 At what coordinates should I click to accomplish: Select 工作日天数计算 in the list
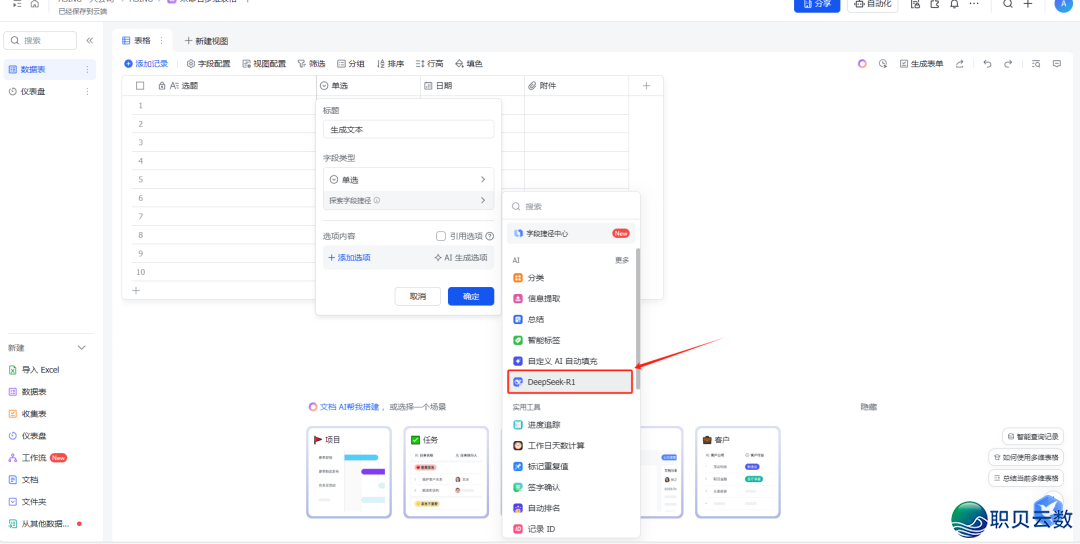click(x=570, y=445)
